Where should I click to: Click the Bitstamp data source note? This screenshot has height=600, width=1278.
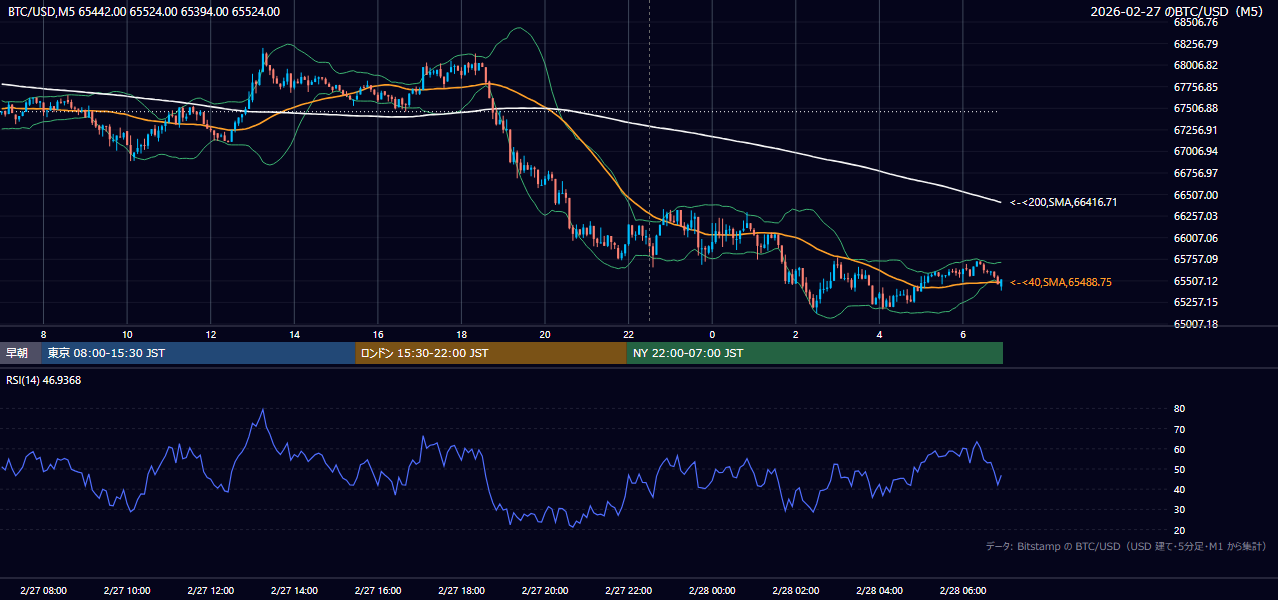point(1126,546)
